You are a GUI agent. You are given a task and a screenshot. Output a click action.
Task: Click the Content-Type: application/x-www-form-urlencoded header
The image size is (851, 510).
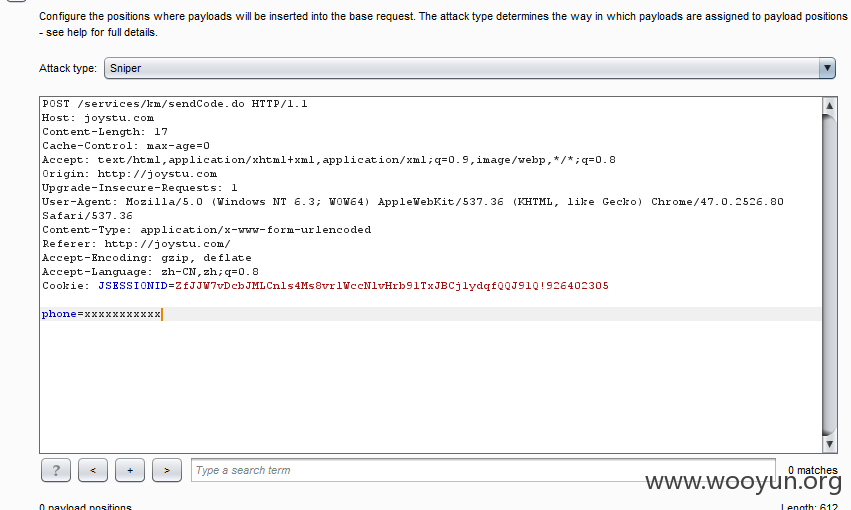[207, 230]
